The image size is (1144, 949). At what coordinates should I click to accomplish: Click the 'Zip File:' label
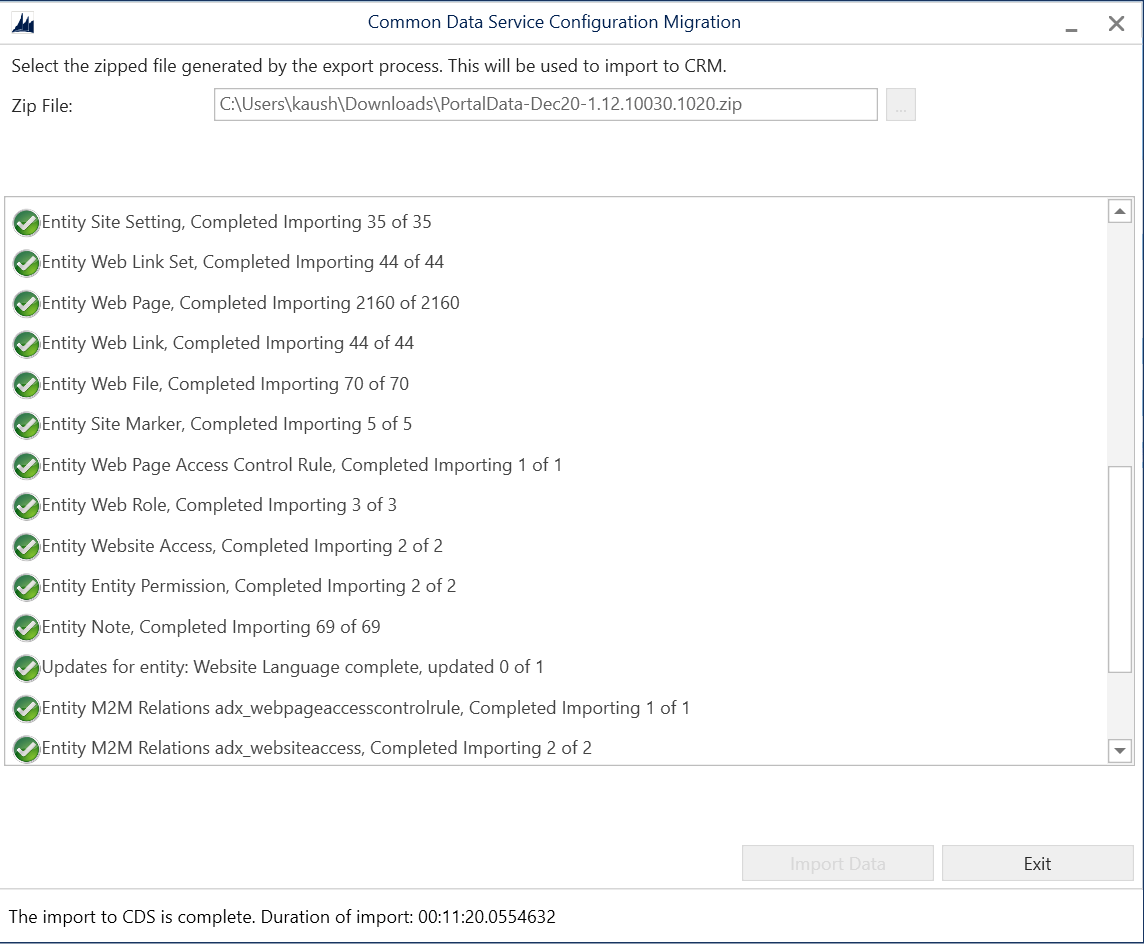[42, 106]
